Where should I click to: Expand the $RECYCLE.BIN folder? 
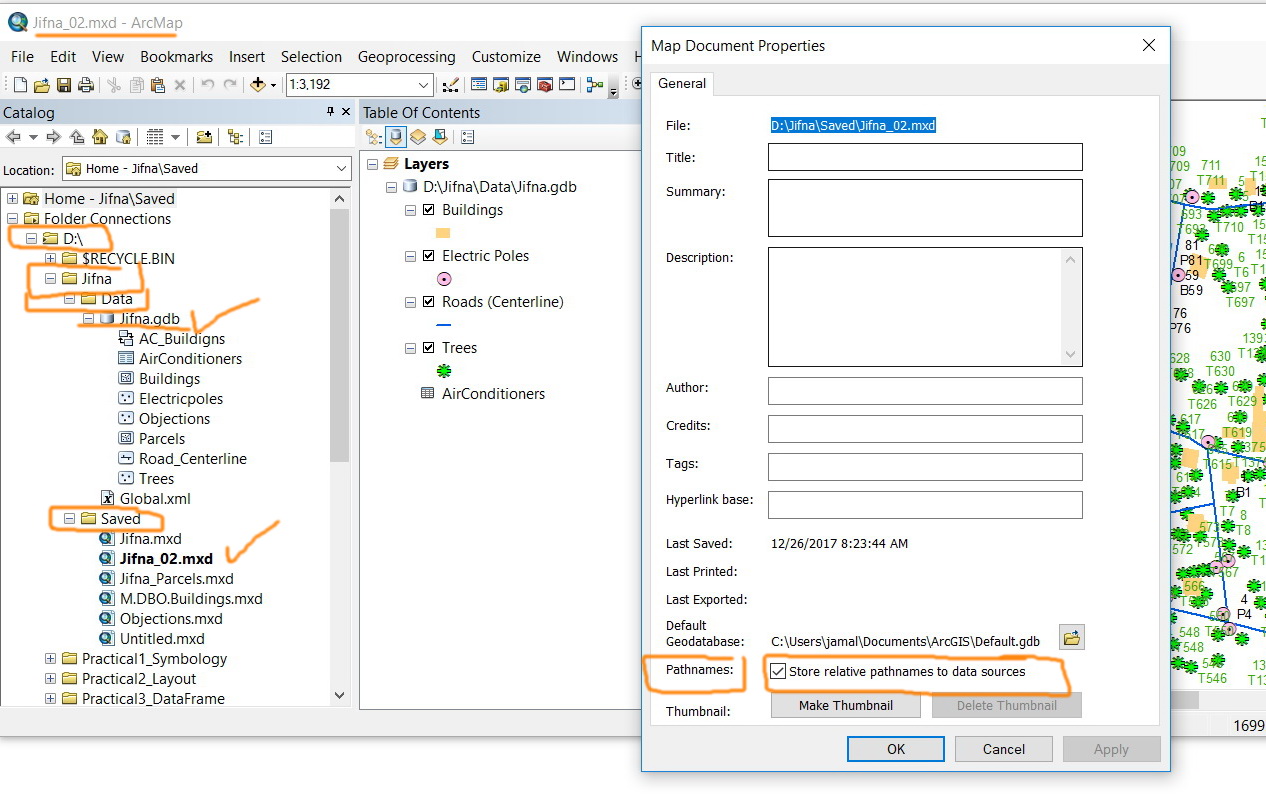[50, 259]
